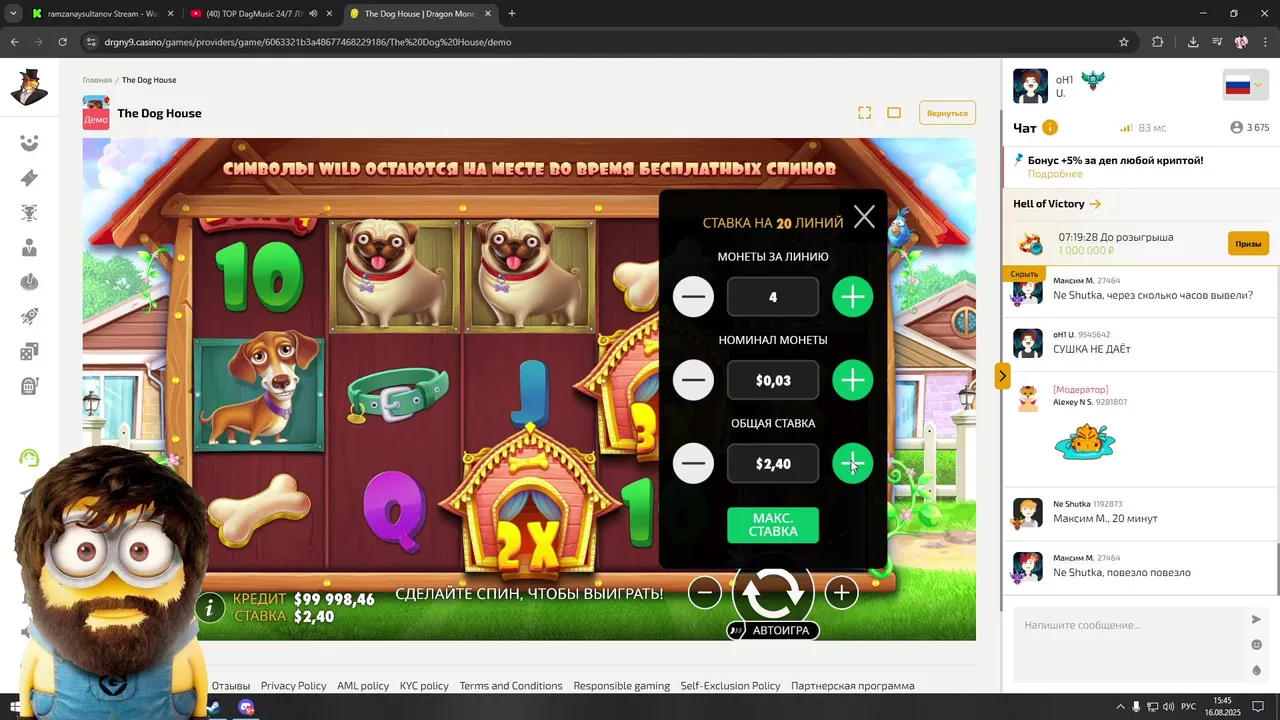1280x720 pixels.
Task: Show hidden system tray icons
Action: (x=1119, y=707)
